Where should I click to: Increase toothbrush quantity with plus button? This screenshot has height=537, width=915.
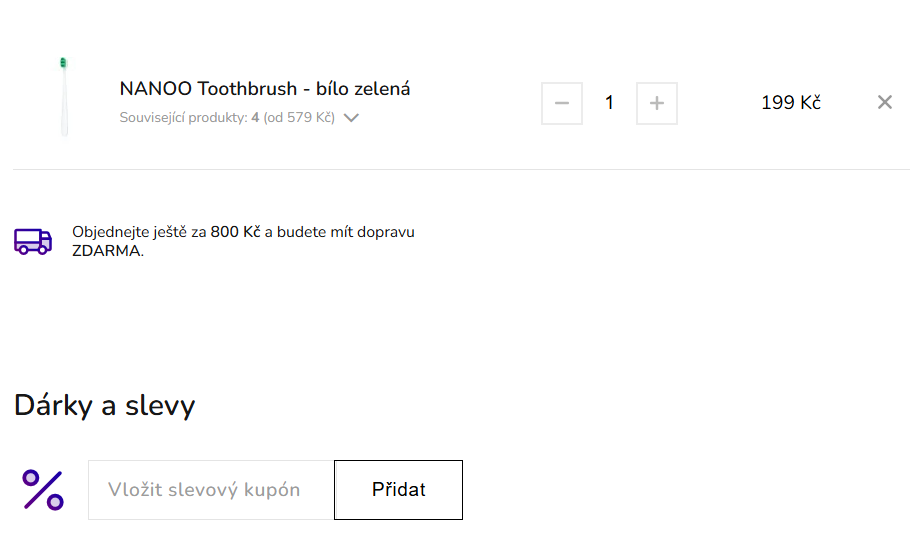coord(657,103)
